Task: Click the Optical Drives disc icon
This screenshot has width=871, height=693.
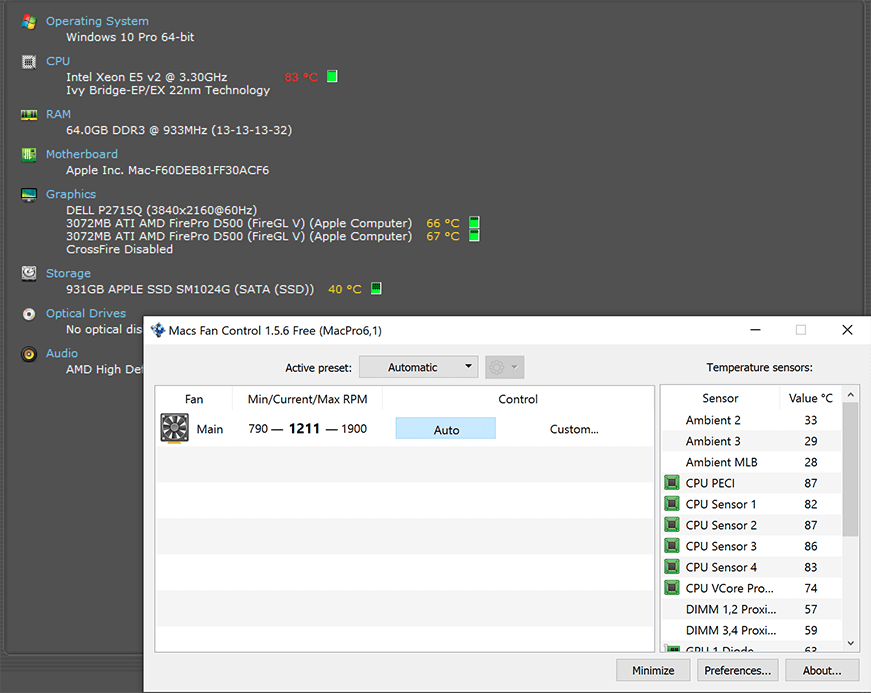Action: [29, 314]
